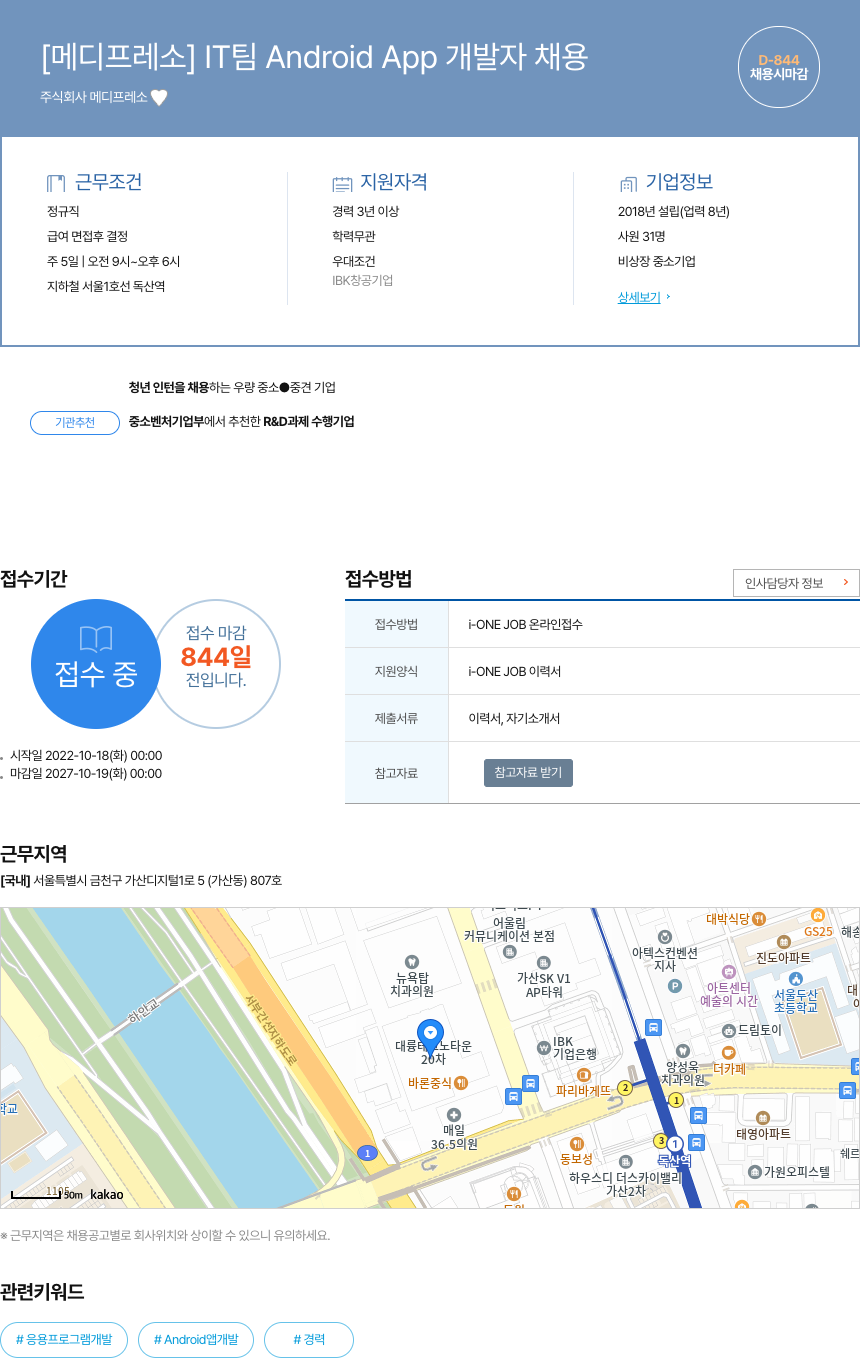The width and height of the screenshot is (860, 1359).
Task: Click the open book icon in 접수 중 circle
Action: (96, 640)
